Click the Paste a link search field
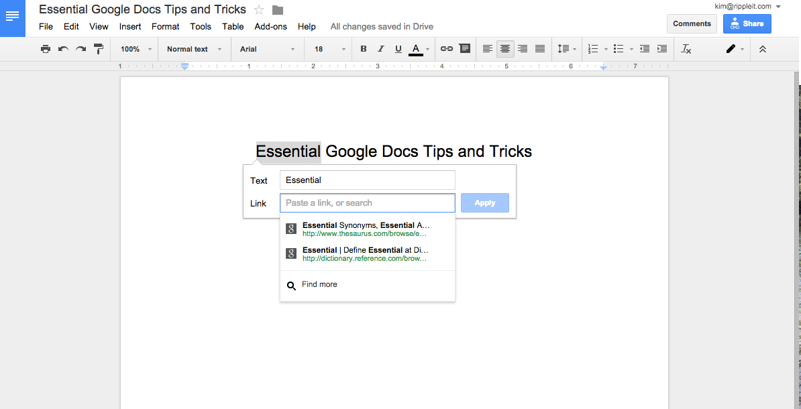This screenshot has width=801, height=409. click(367, 203)
